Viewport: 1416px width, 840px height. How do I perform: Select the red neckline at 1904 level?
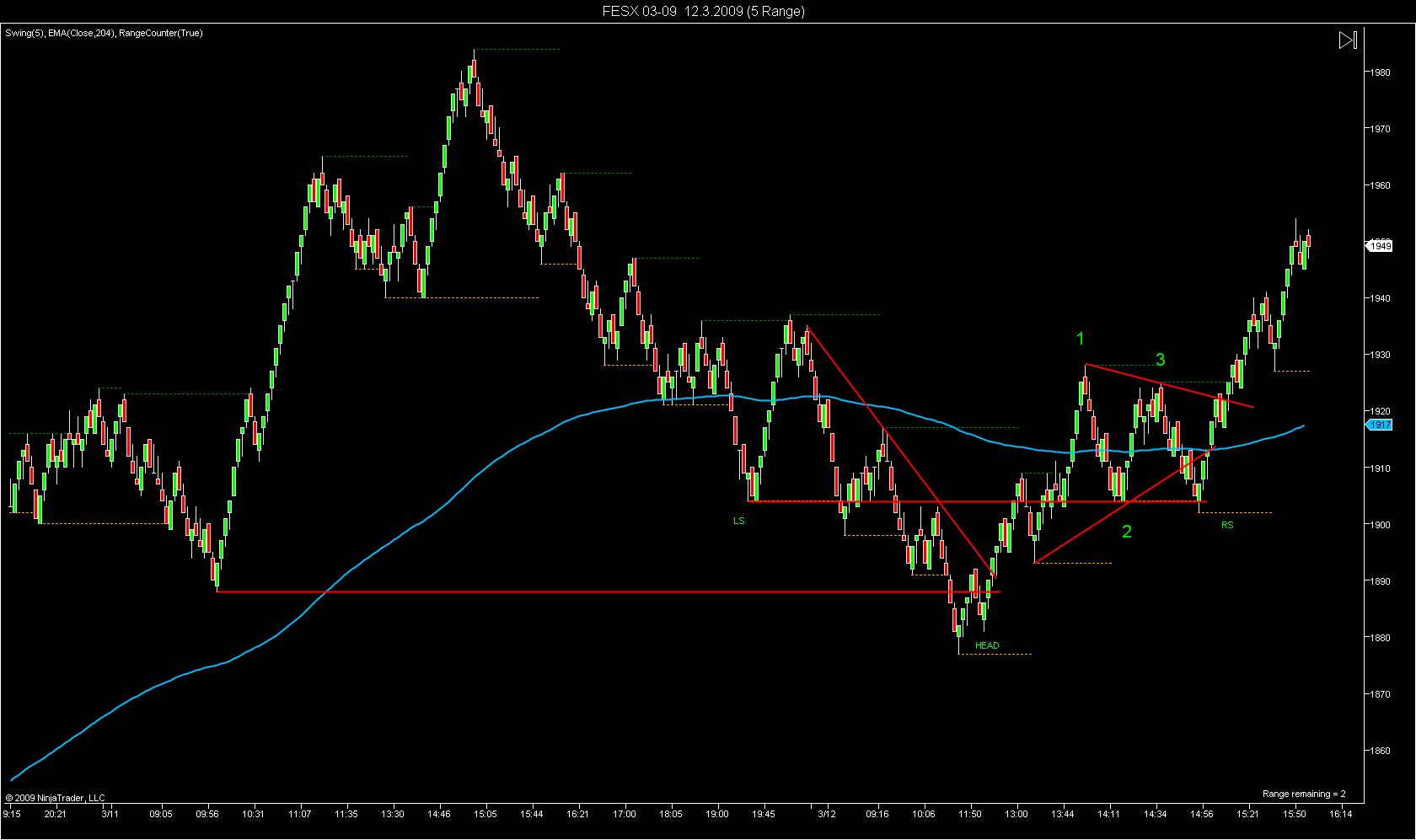pyautogui.click(x=978, y=501)
